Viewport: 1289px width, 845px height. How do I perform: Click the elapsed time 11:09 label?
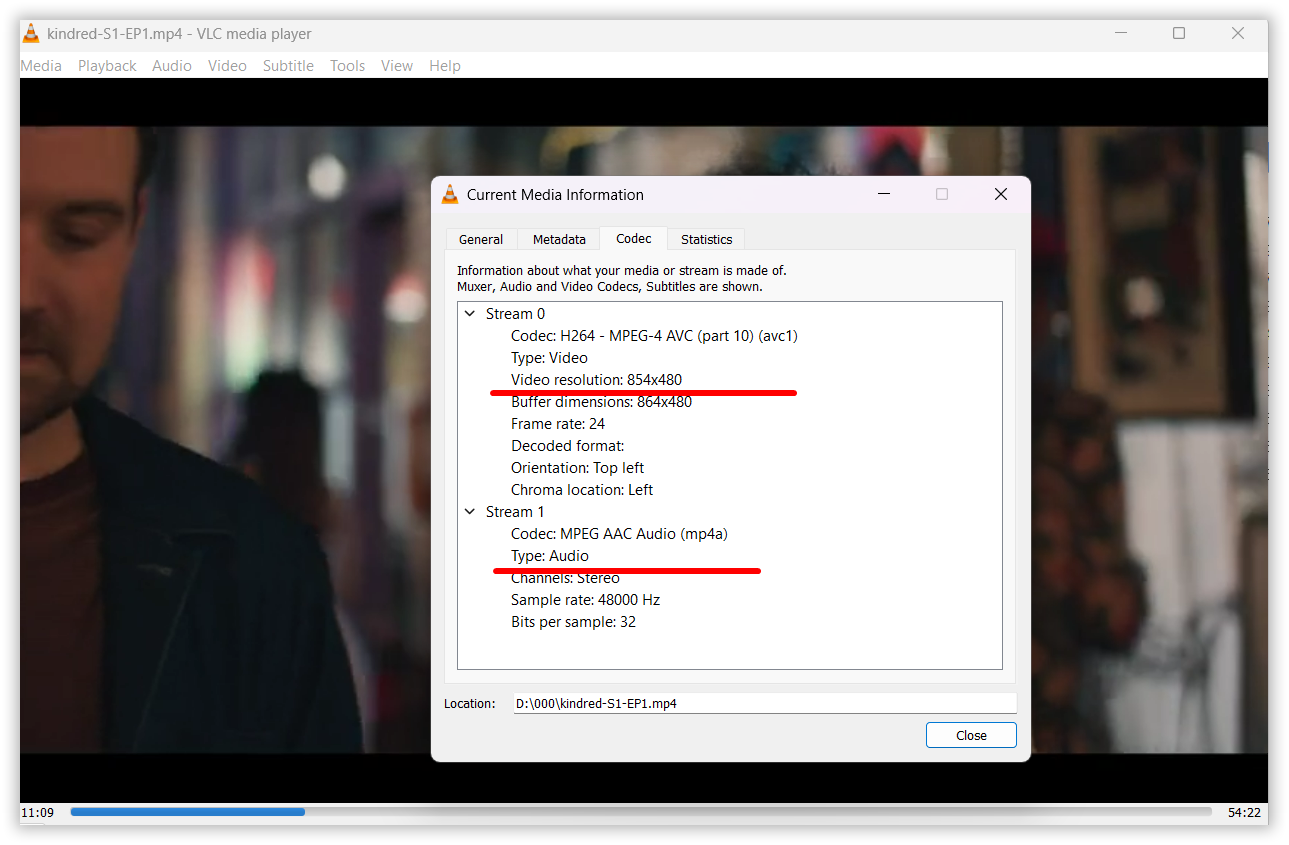37,812
